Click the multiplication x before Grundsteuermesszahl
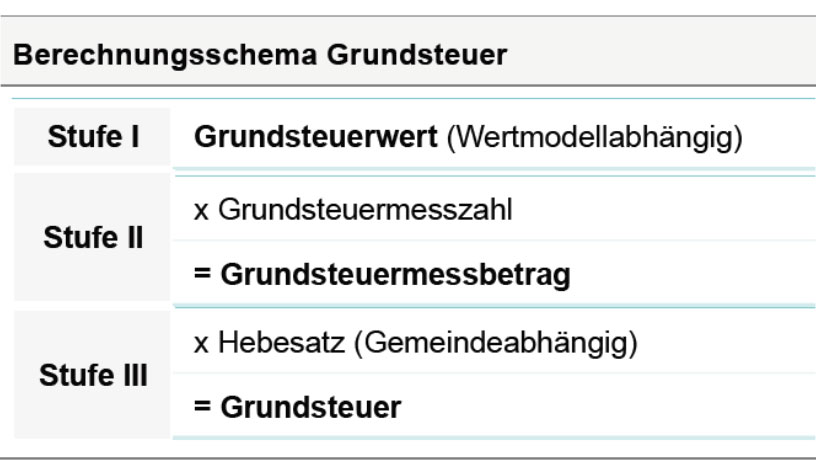The width and height of the screenshot is (816, 462). tap(201, 211)
